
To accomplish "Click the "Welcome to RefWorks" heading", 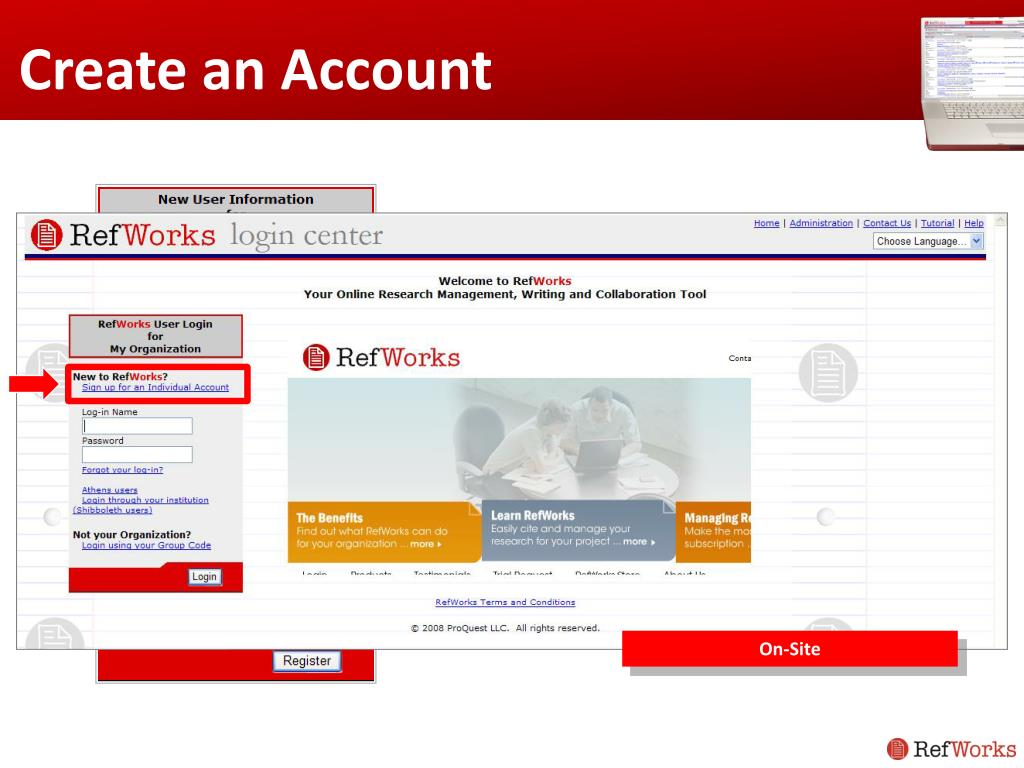I will pyautogui.click(x=505, y=281).
